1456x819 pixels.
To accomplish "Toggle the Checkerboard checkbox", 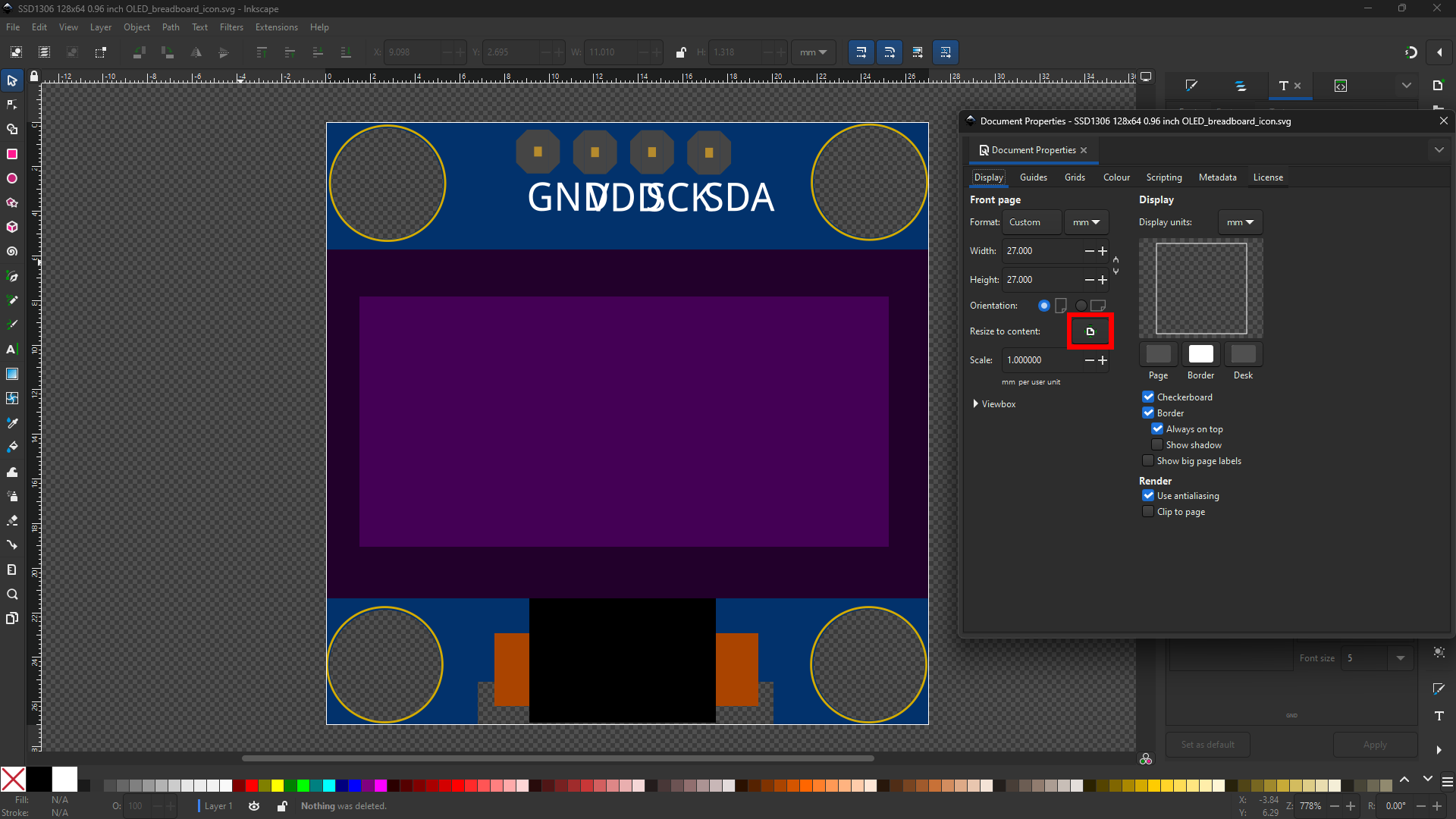I will (x=1148, y=397).
